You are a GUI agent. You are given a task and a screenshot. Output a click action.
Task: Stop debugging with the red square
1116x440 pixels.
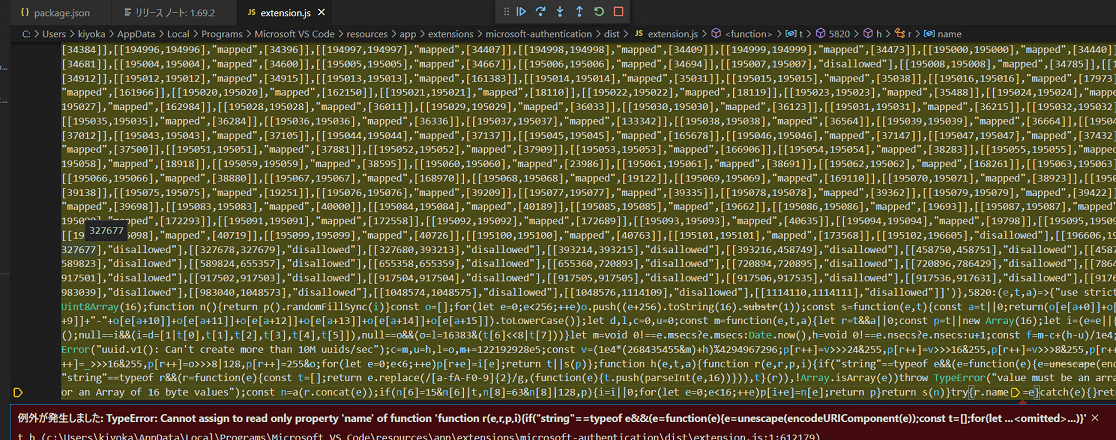618,11
